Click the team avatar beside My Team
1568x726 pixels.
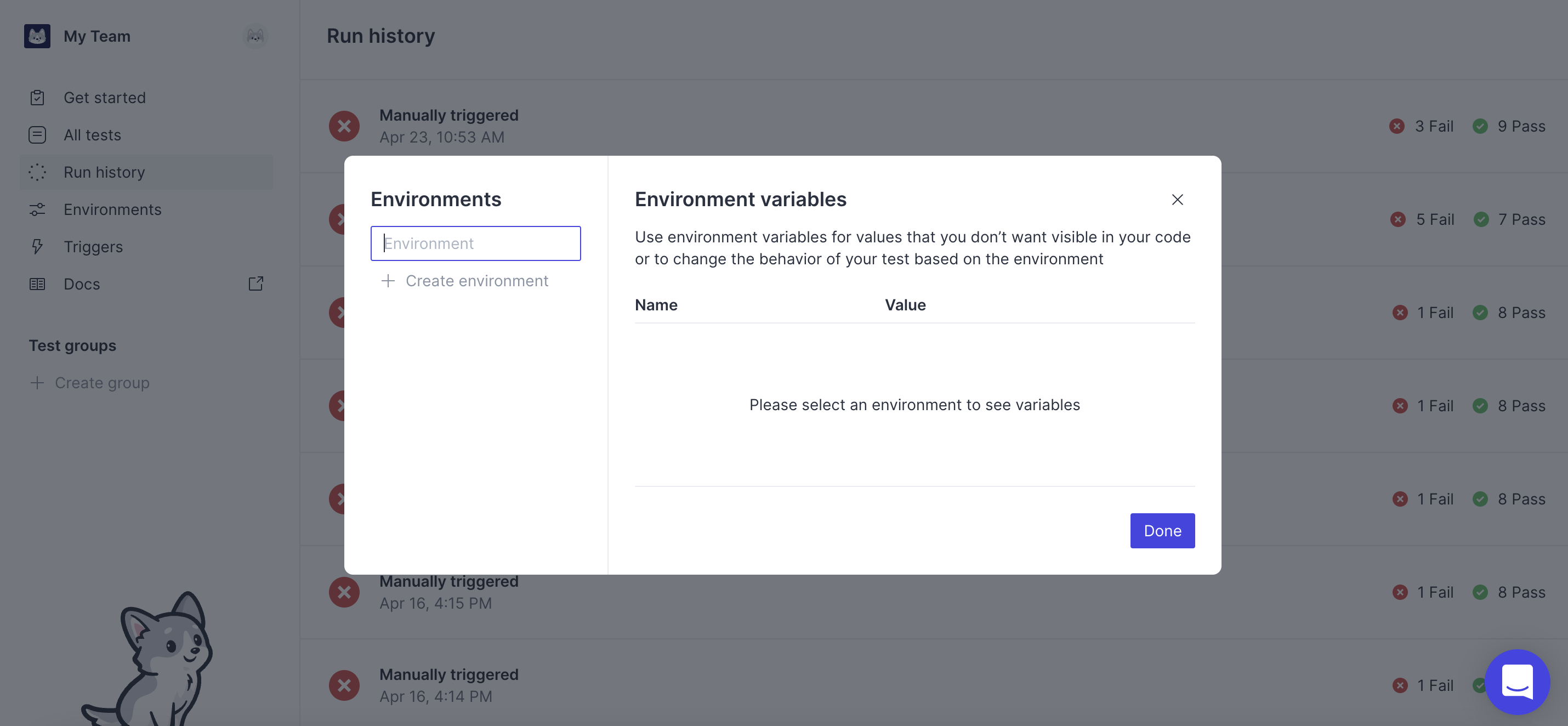pos(255,36)
